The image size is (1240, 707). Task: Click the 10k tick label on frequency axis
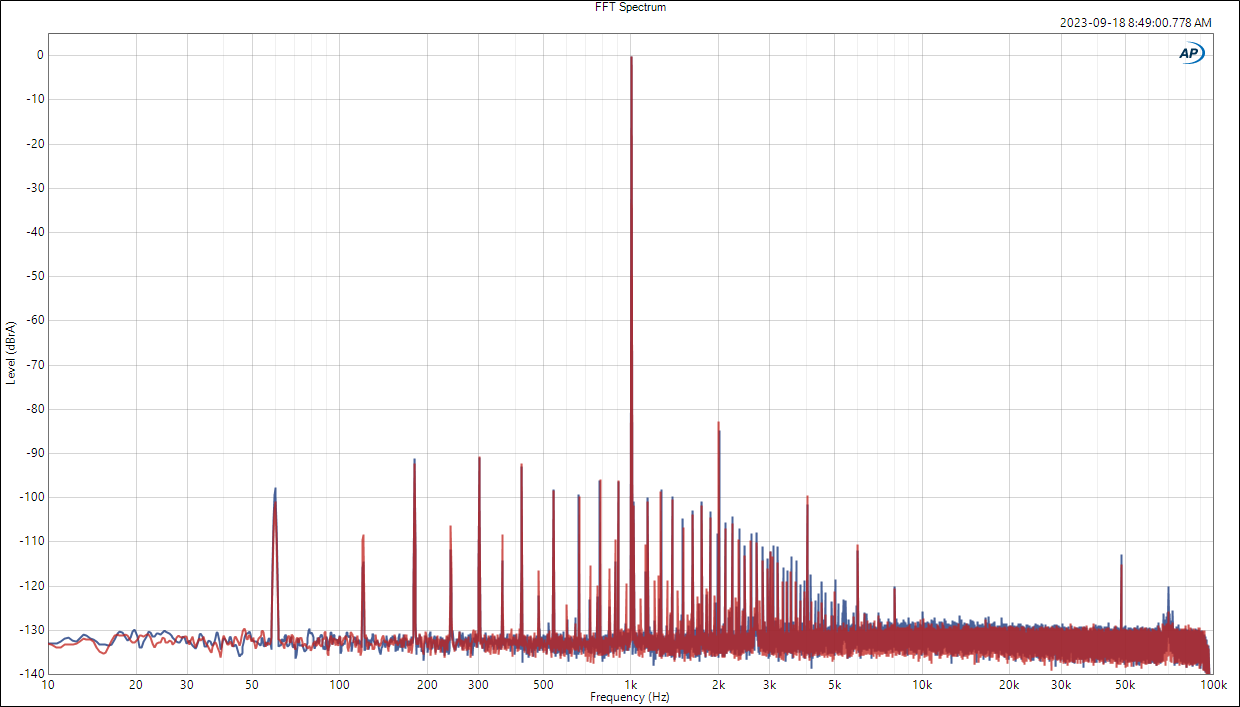[922, 685]
